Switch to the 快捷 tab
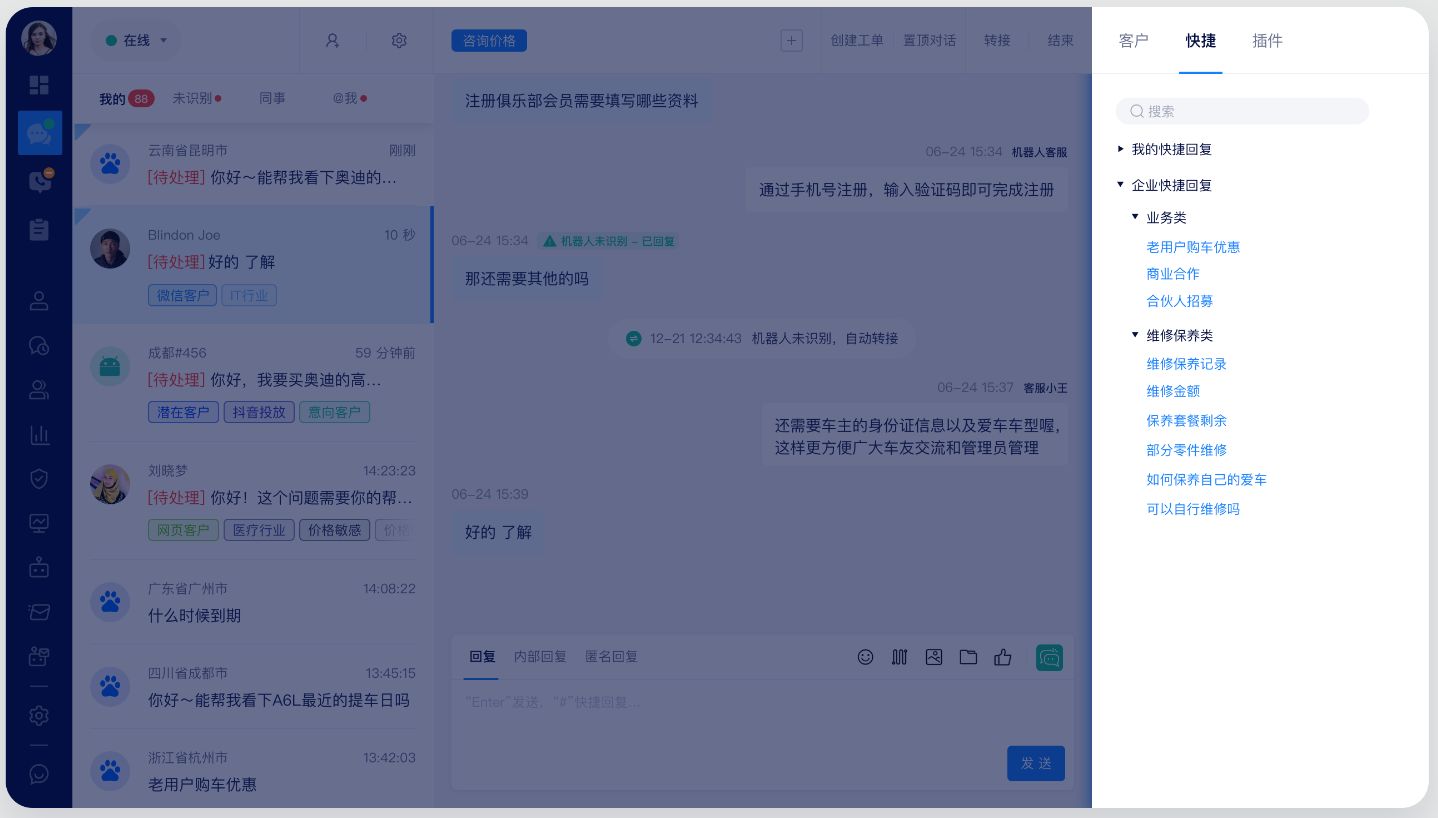Image resolution: width=1438 pixels, height=818 pixels. pyautogui.click(x=1201, y=41)
